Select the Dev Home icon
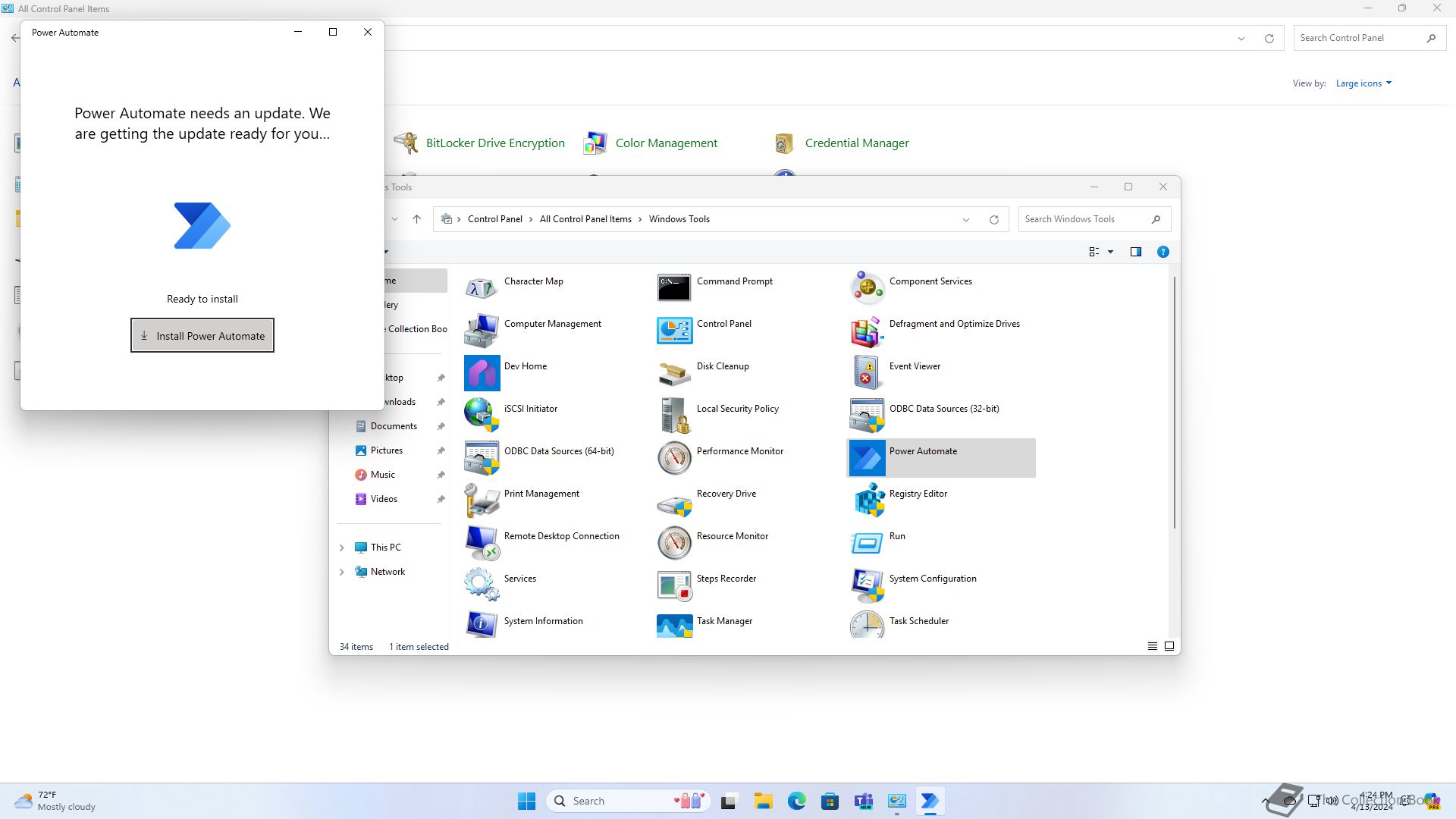The height and width of the screenshot is (819, 1456). (x=482, y=372)
